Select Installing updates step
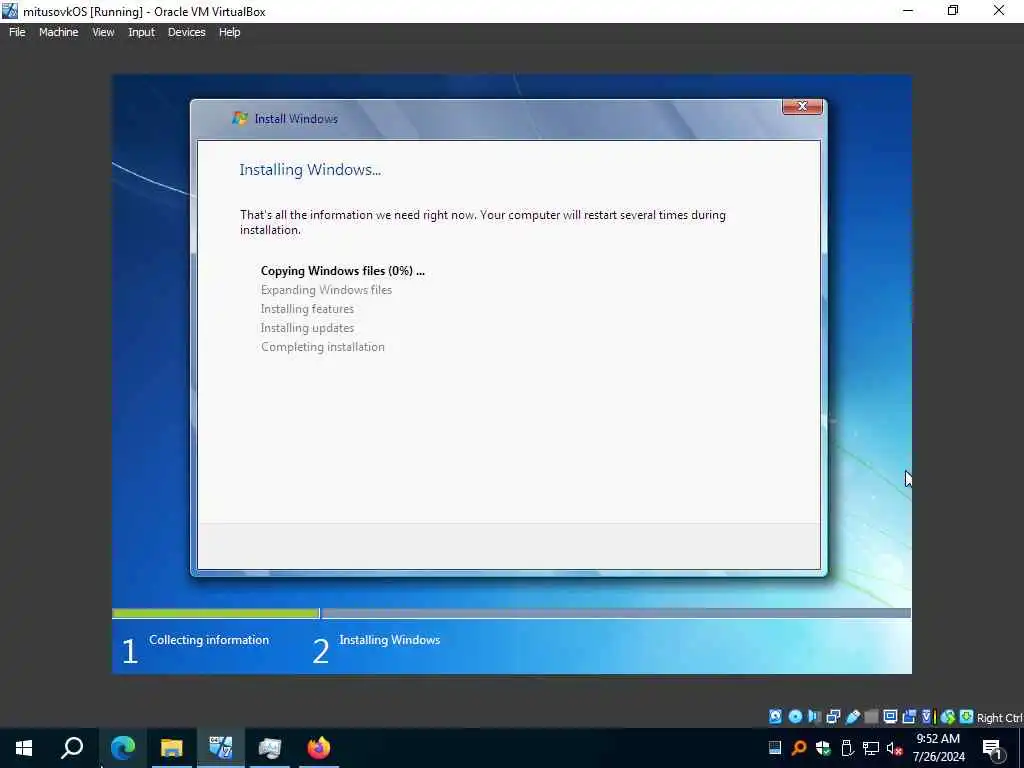 tap(307, 328)
